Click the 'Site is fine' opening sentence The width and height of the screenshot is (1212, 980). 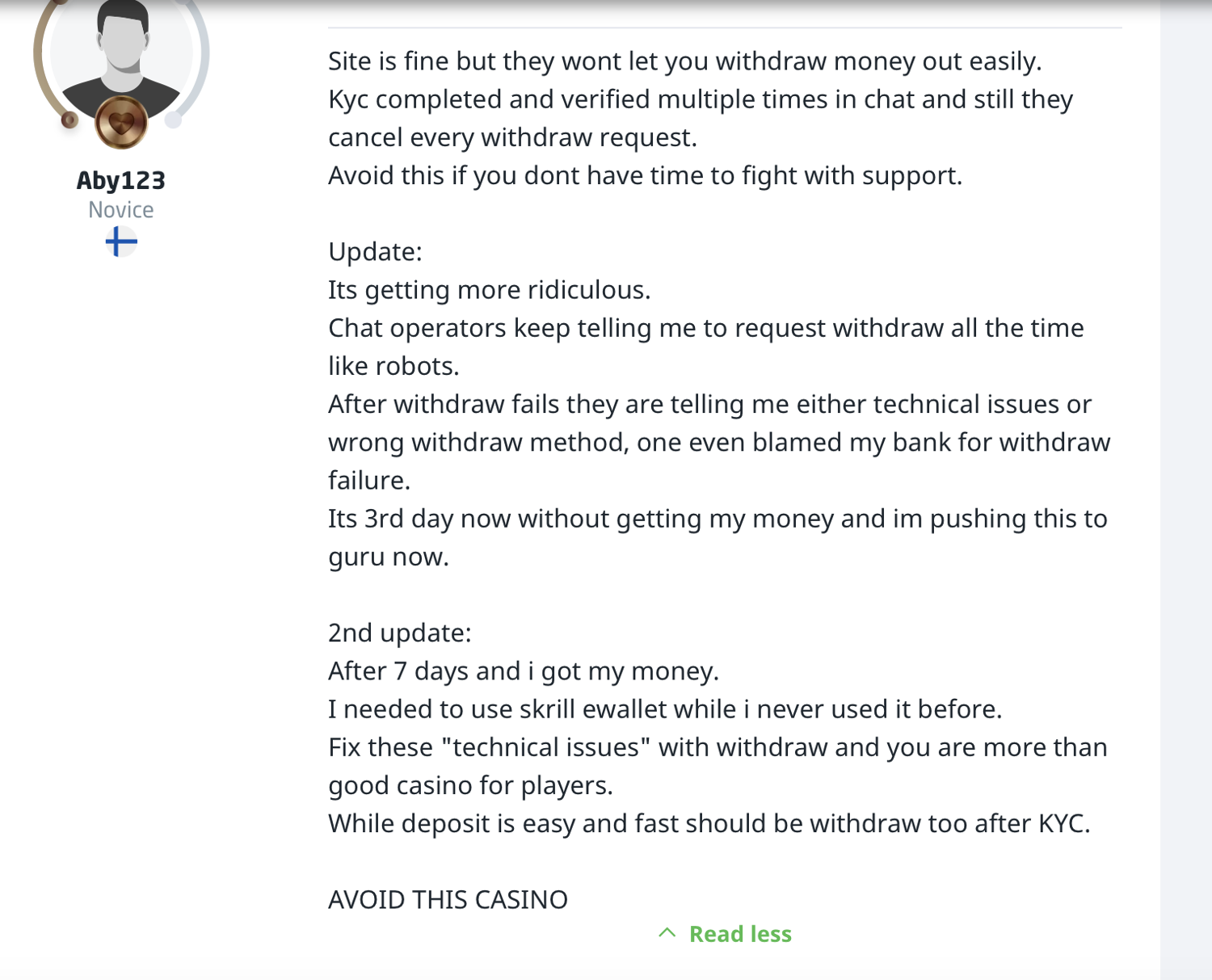click(684, 61)
